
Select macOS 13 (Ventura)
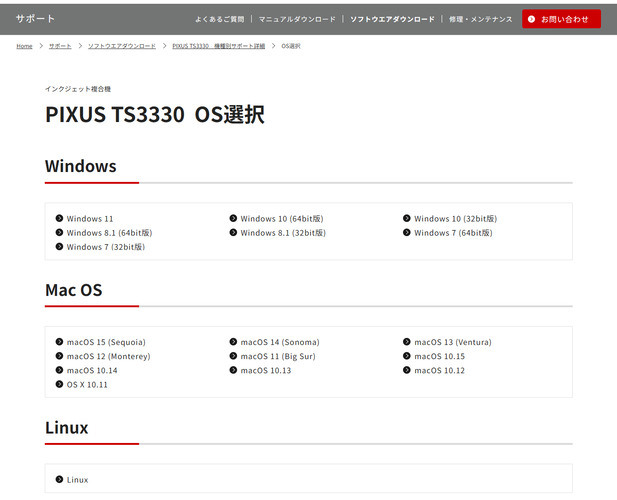tap(453, 342)
